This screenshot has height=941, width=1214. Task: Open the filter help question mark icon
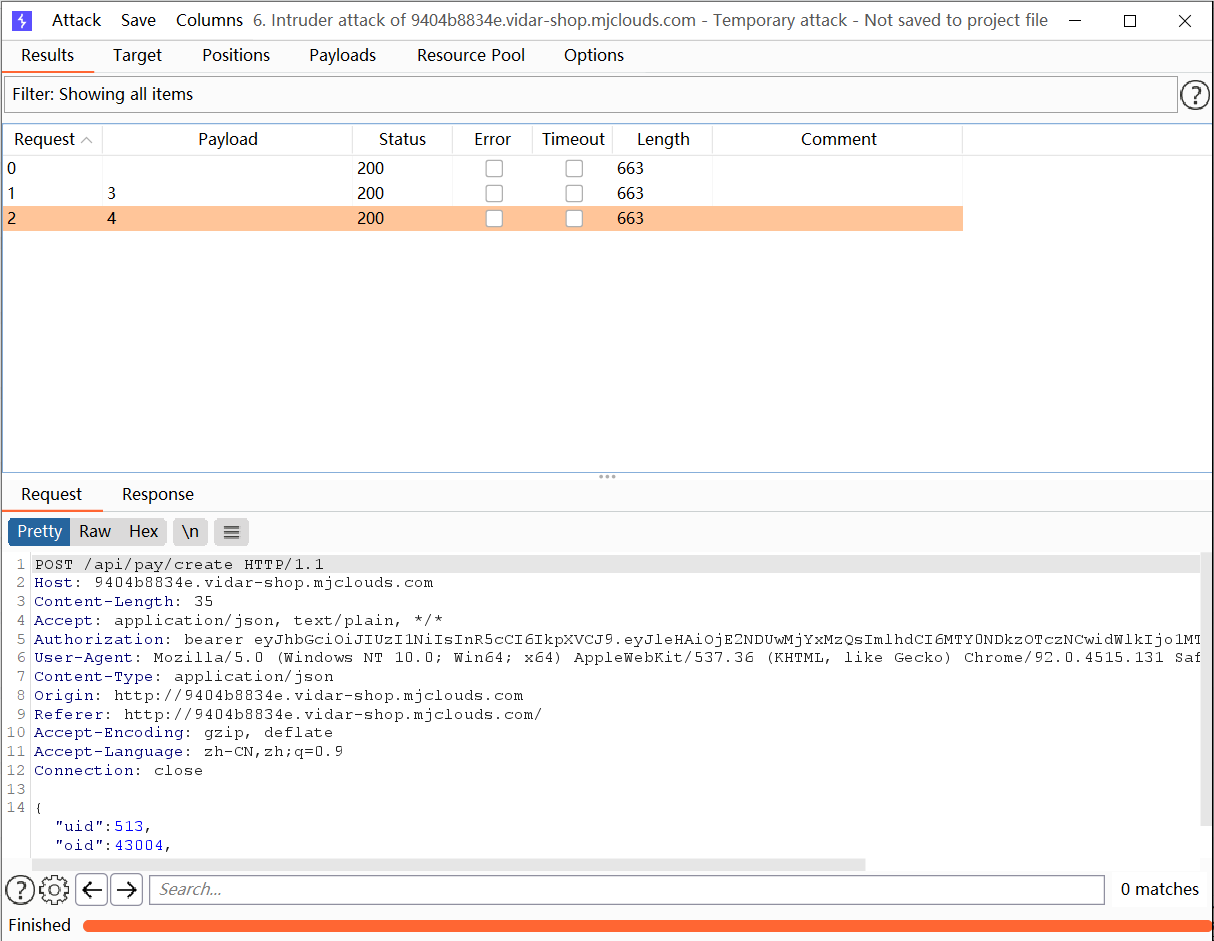click(x=1195, y=95)
